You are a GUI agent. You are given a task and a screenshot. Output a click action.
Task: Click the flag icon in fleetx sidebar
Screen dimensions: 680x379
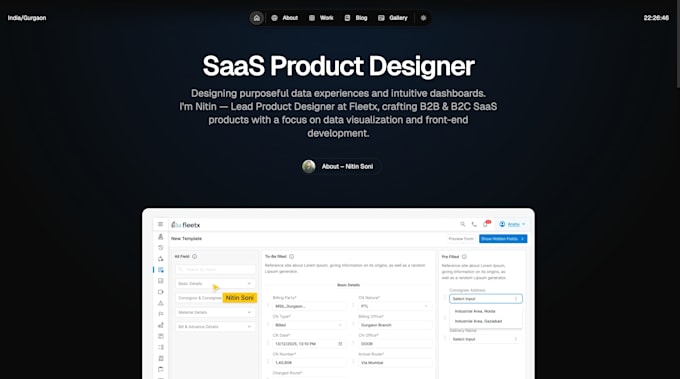coord(161,314)
